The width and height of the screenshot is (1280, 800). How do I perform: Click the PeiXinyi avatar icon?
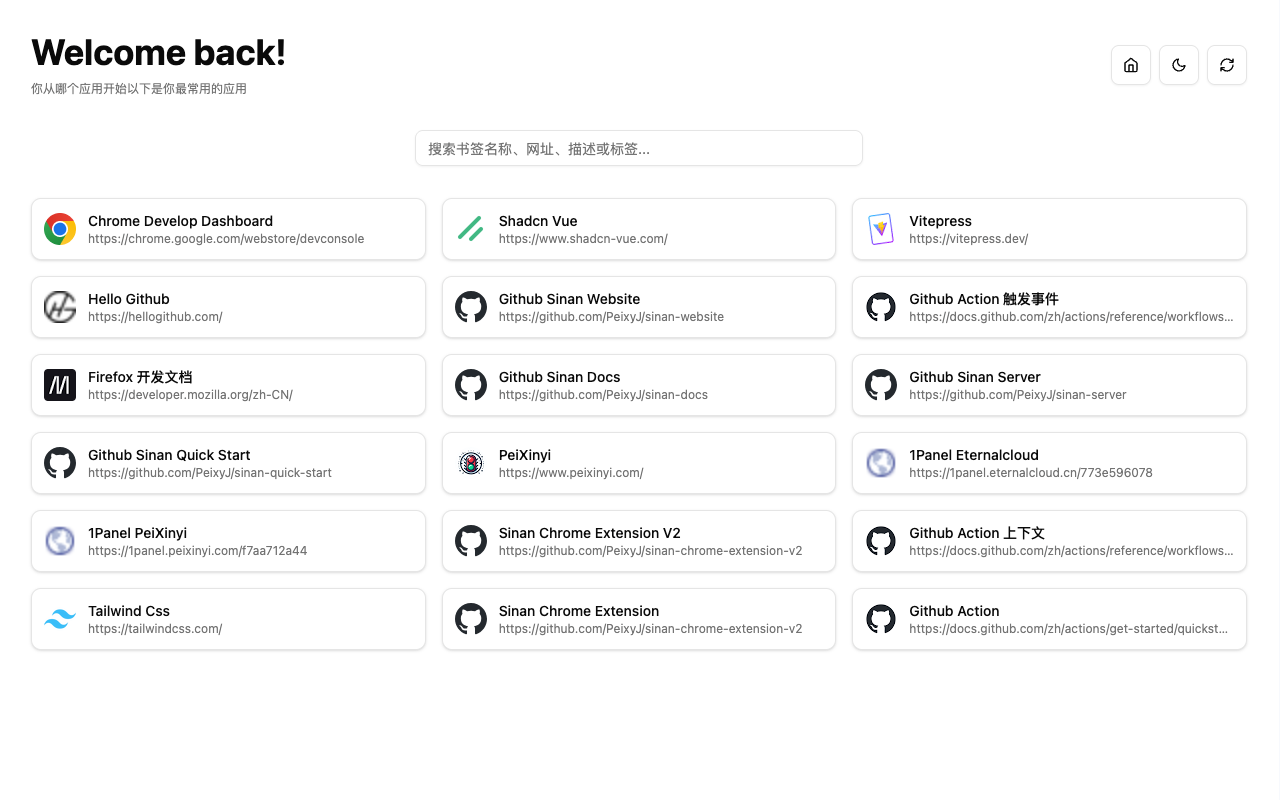click(x=471, y=463)
